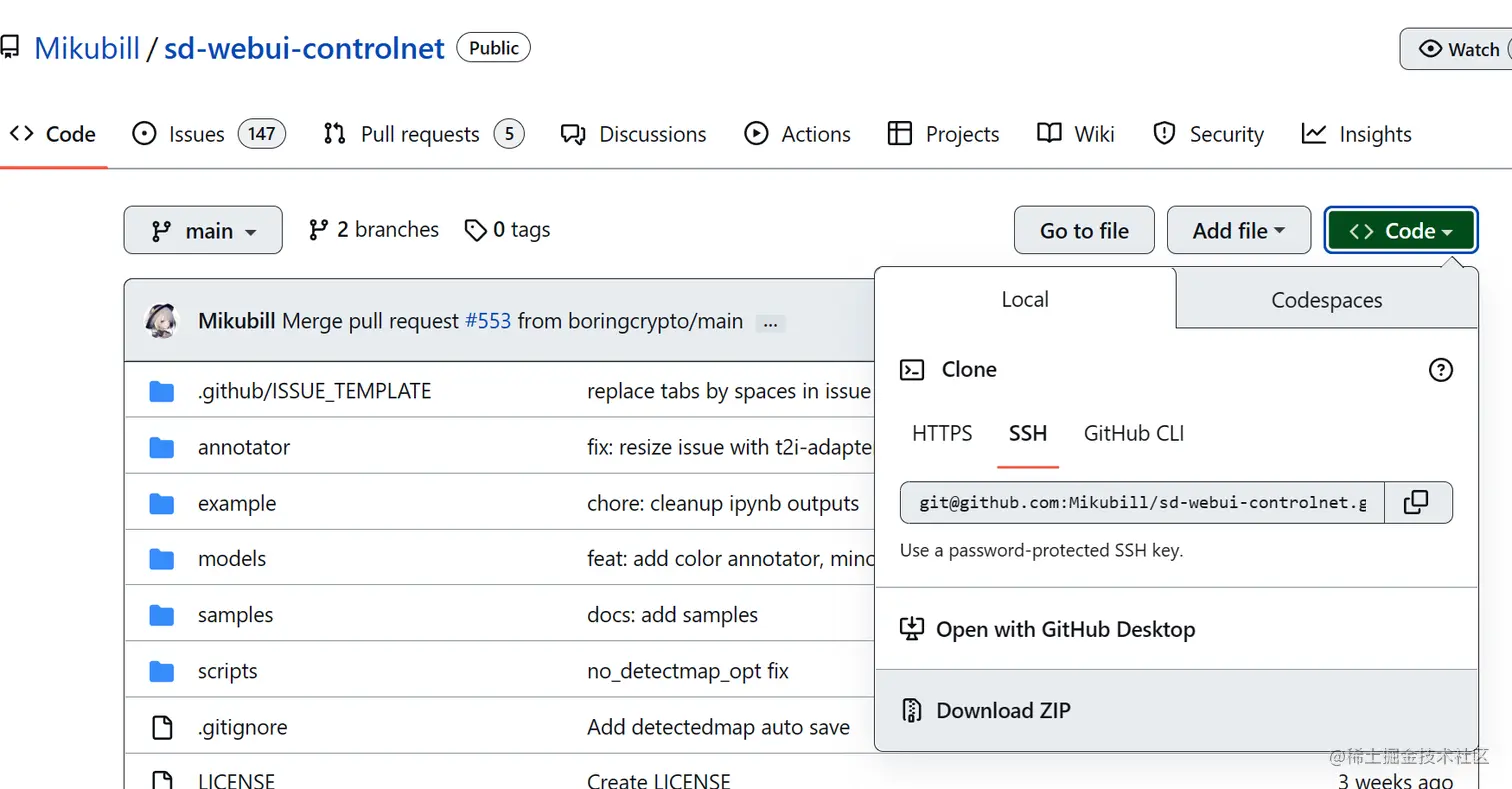
Task: Switch to the Codespaces tab
Action: coord(1326,300)
